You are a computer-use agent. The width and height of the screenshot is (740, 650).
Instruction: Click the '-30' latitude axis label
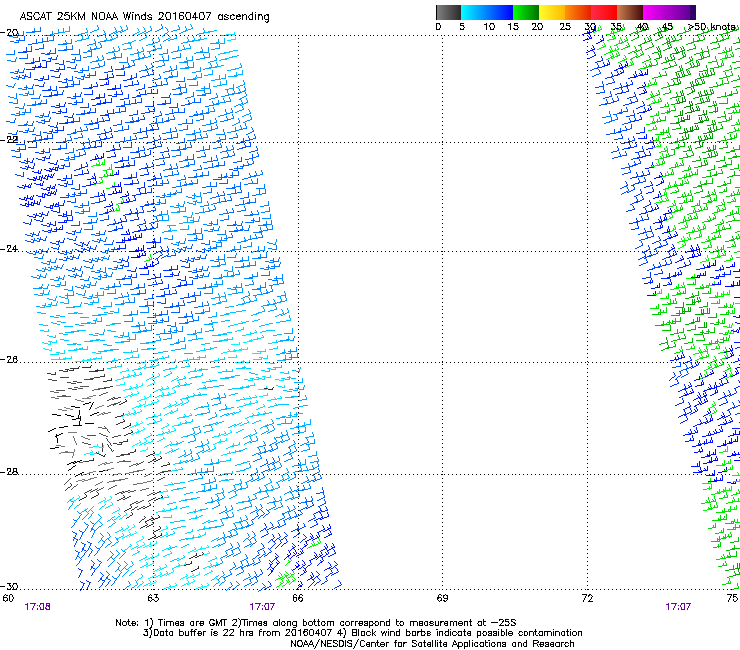[x=9, y=586]
